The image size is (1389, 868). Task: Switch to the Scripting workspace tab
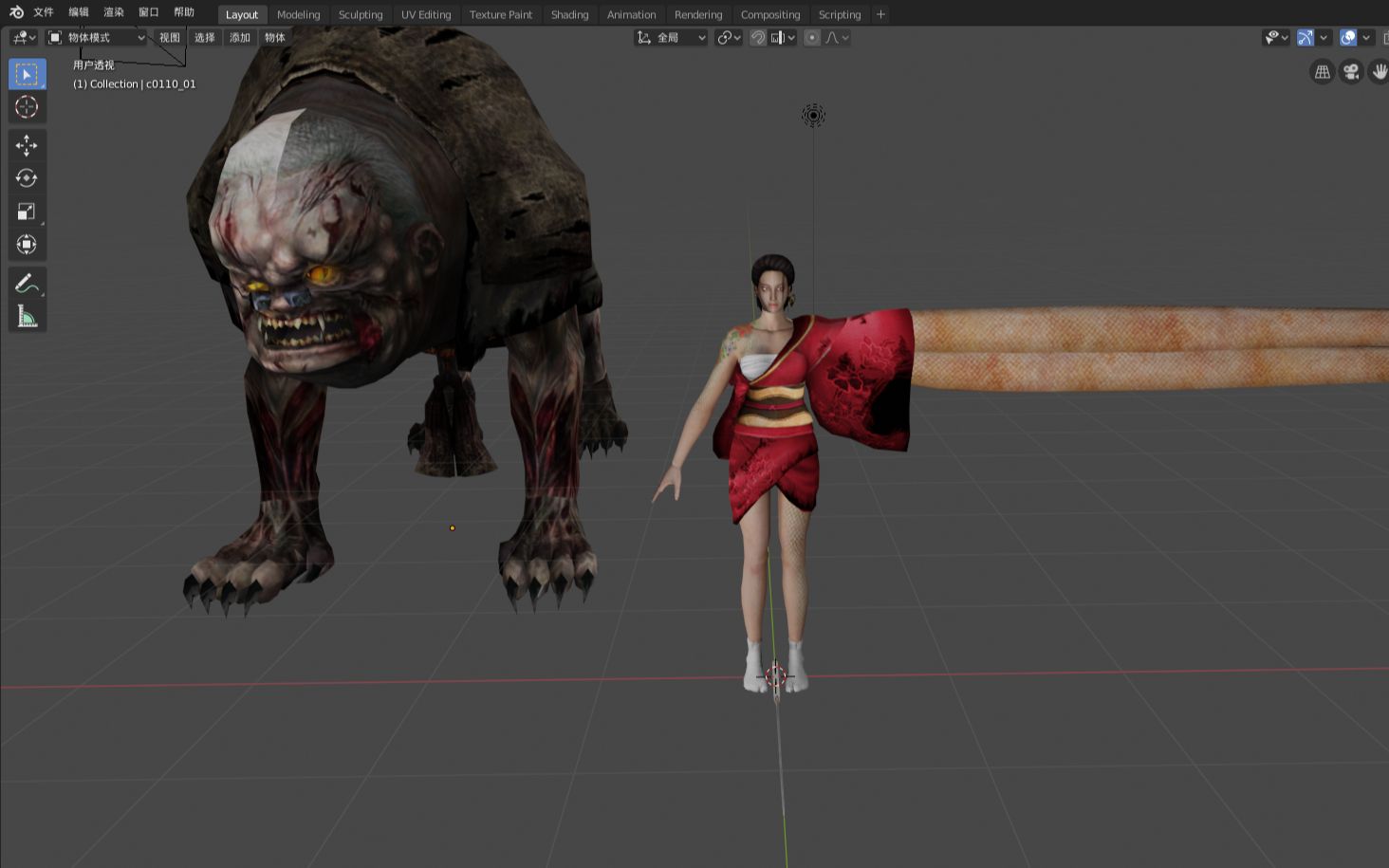(x=840, y=14)
